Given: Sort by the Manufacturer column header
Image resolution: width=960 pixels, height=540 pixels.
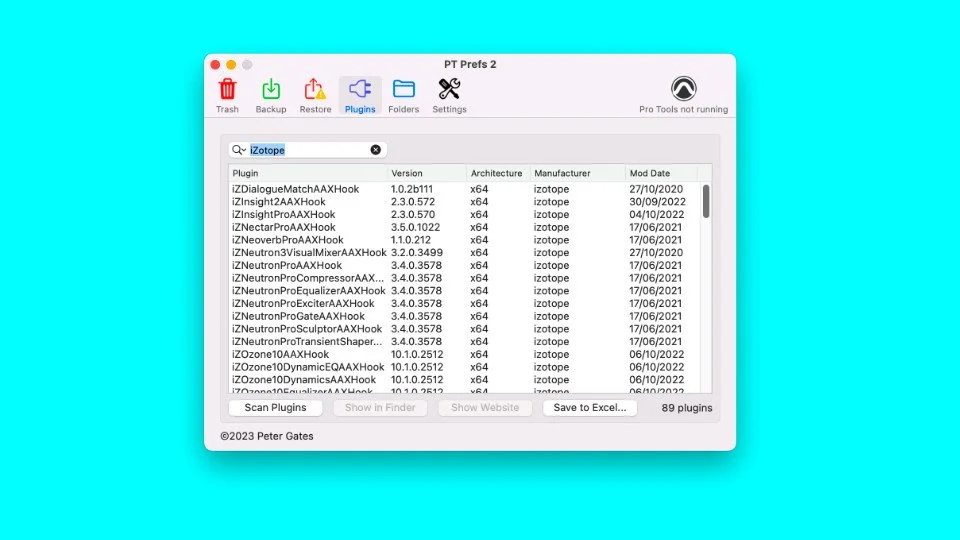Looking at the screenshot, I should coord(577,173).
